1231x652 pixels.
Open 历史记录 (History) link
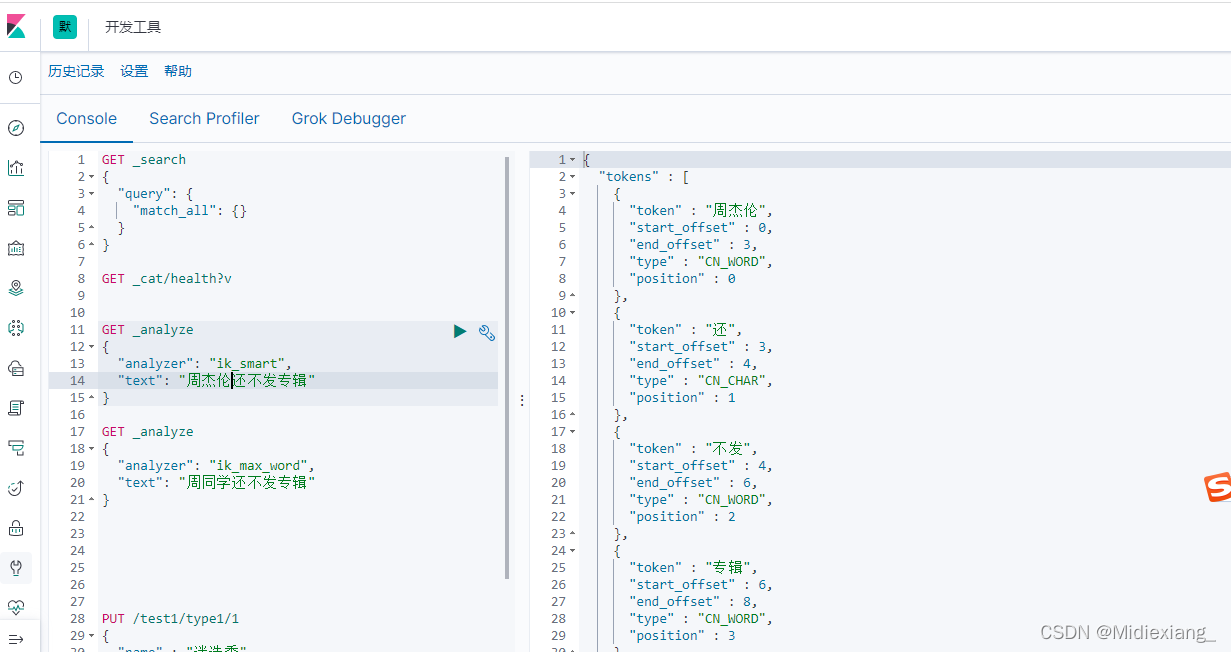76,71
